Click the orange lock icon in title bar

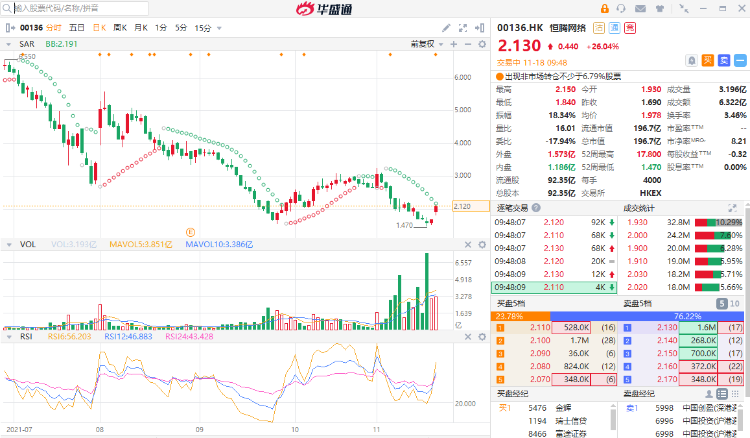click(605, 8)
